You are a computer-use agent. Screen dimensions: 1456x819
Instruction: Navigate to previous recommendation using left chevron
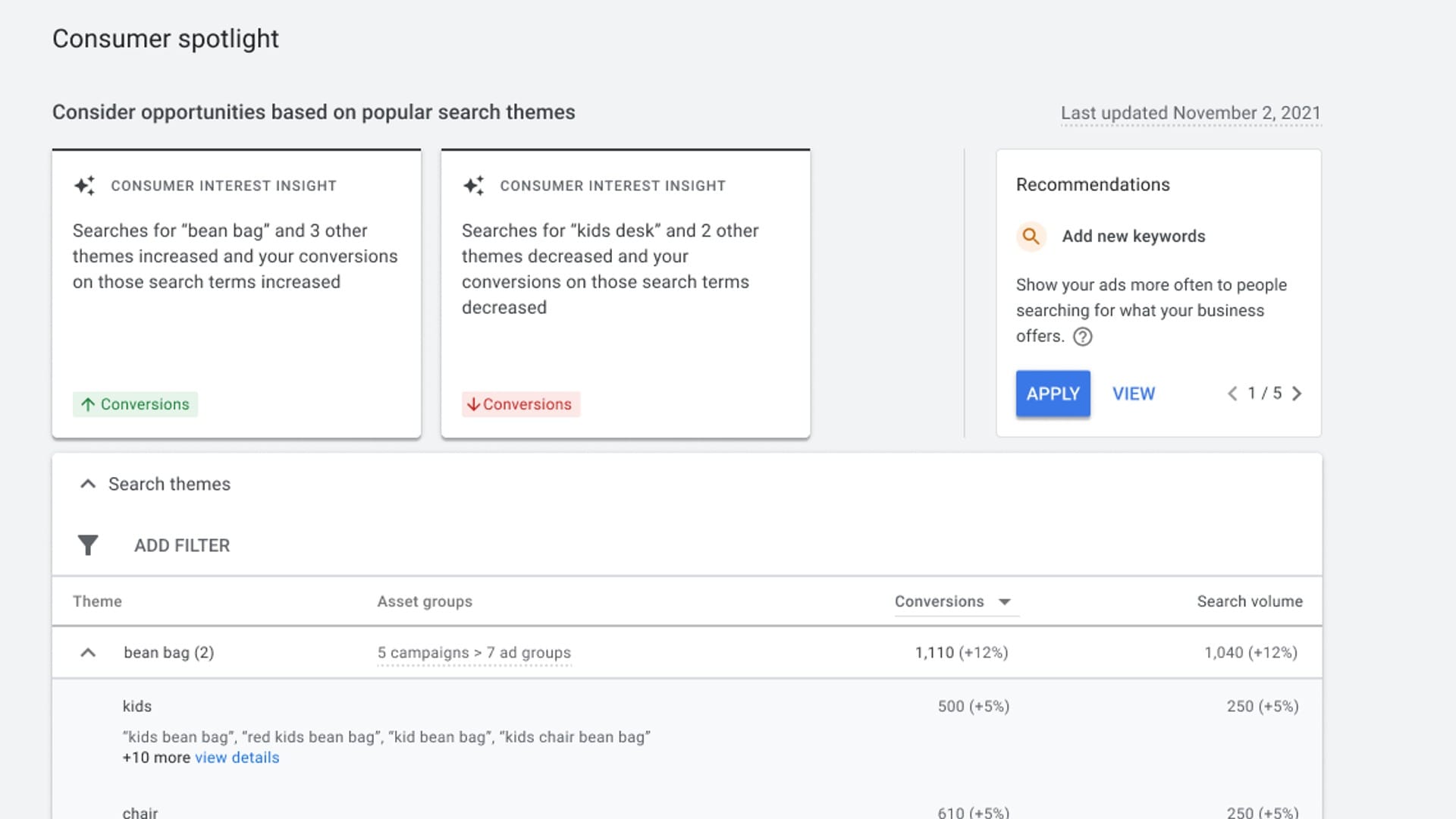(x=1232, y=393)
